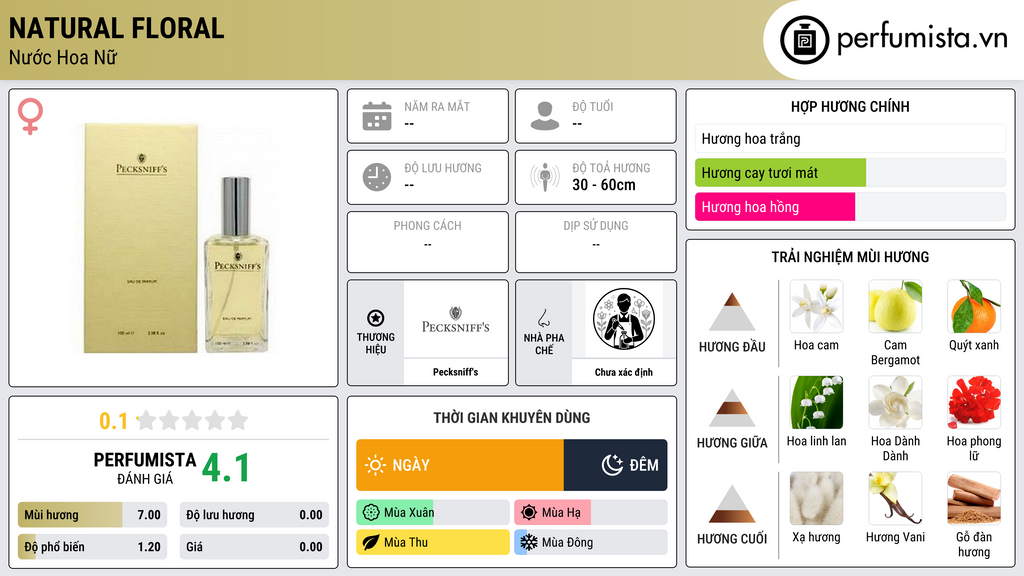Image resolution: width=1024 pixels, height=576 pixels.
Task: Click the nose icon above Nhà pha chế
Action: point(544,318)
